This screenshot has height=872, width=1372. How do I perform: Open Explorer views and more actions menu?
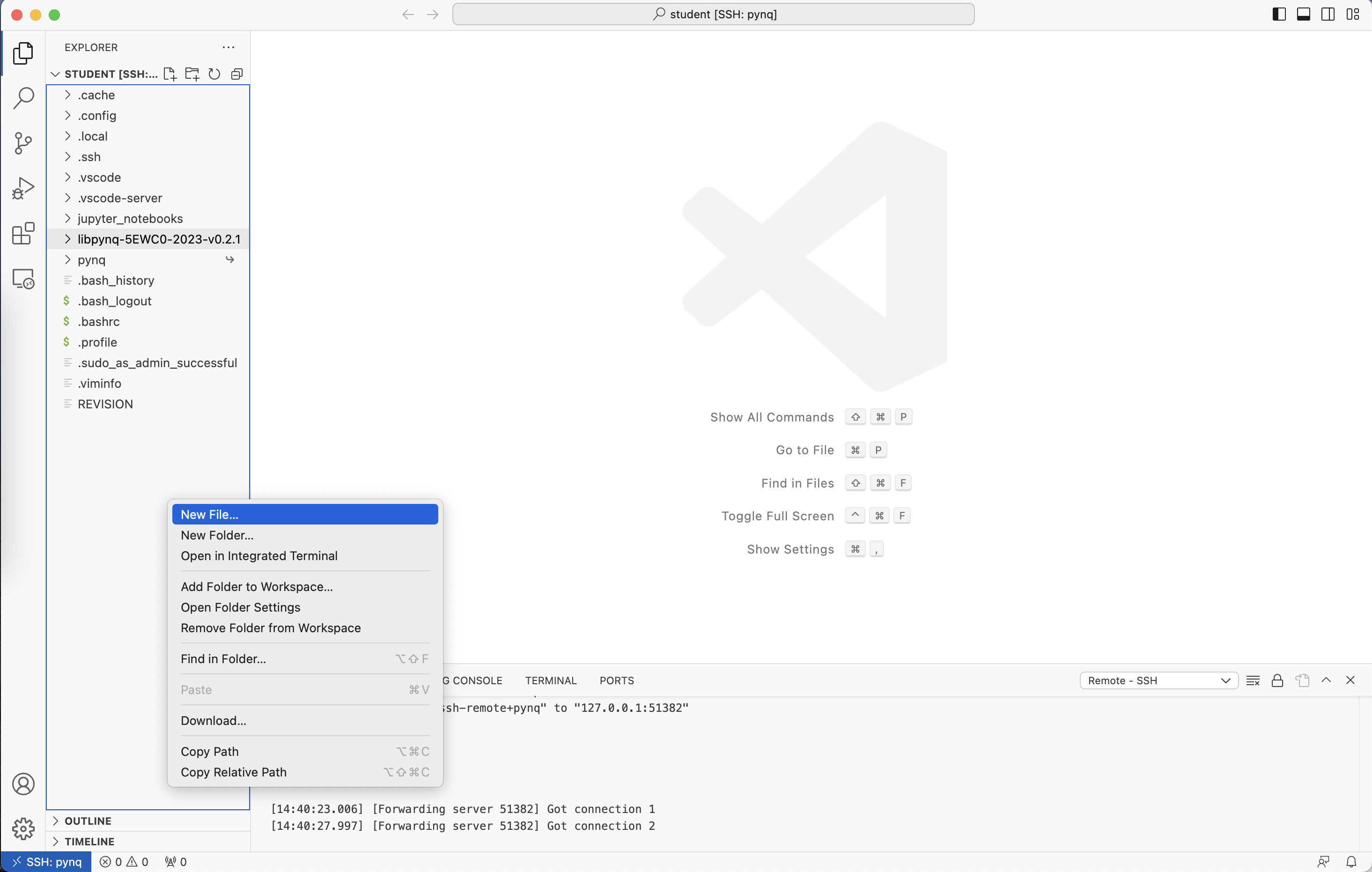[229, 47]
